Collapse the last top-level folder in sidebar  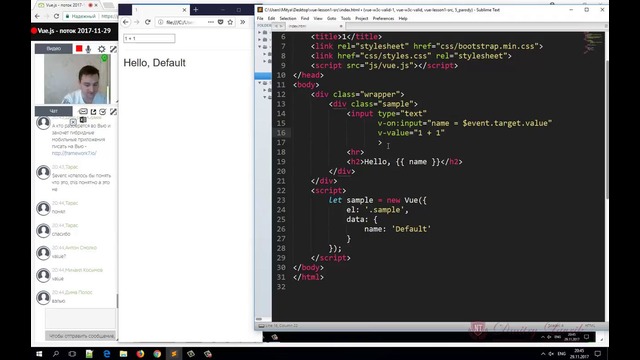tap(260, 83)
